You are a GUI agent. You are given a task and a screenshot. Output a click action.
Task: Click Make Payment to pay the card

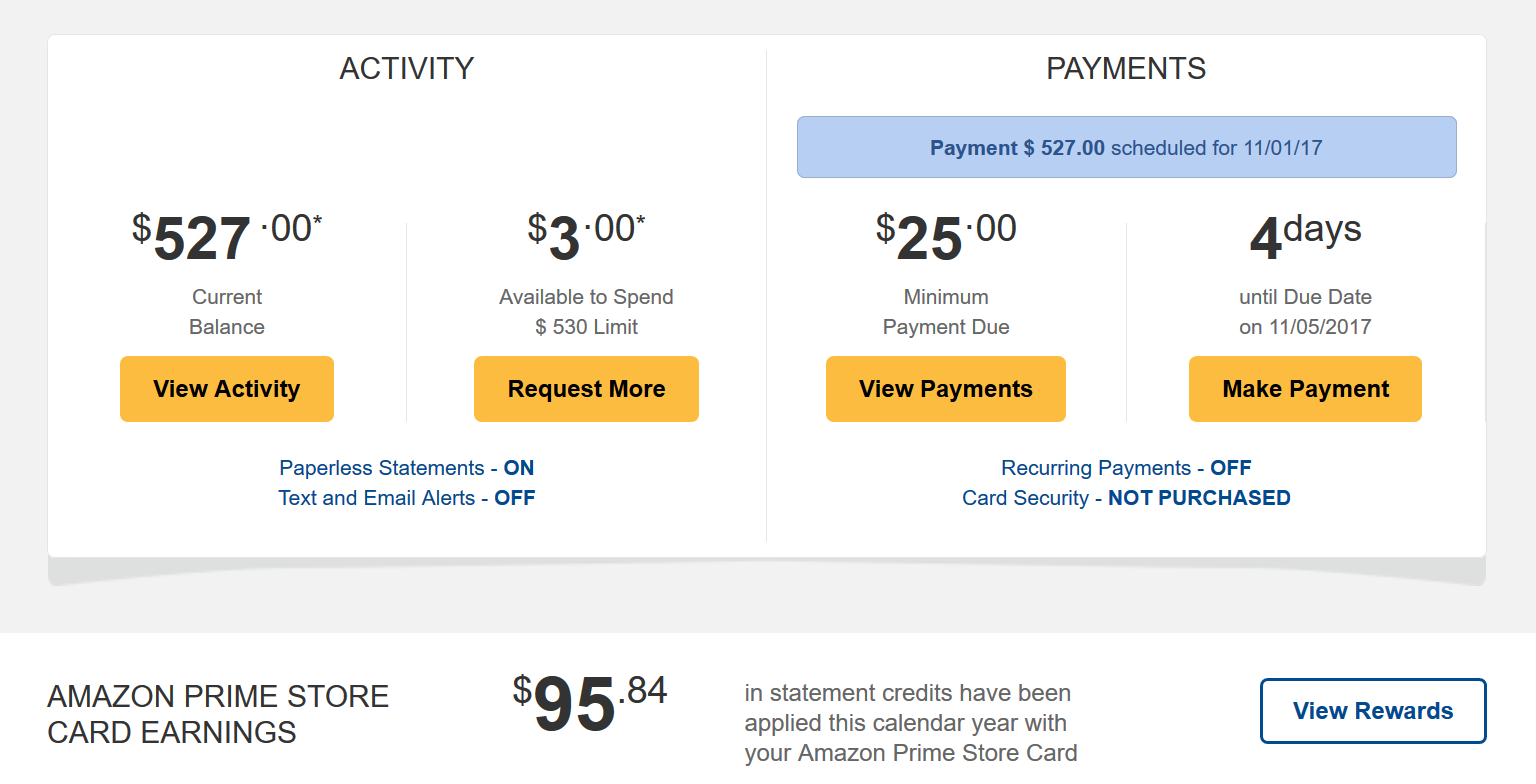[1305, 388]
